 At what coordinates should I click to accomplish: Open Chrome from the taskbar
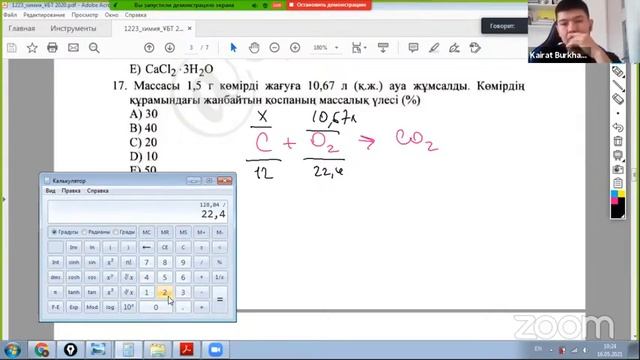pos(42,350)
